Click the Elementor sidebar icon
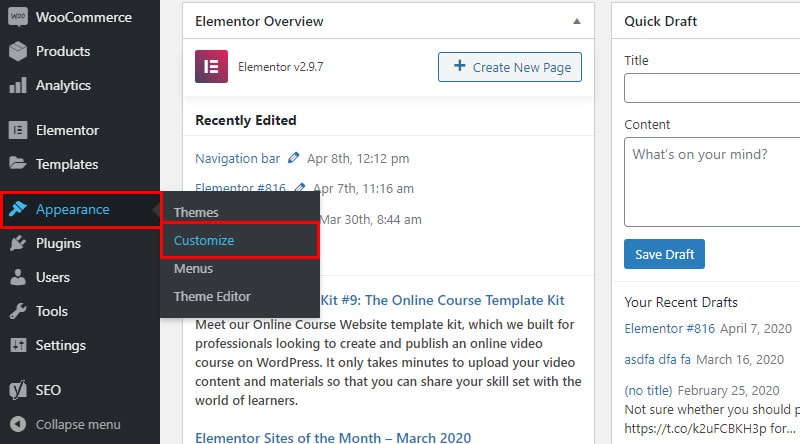The width and height of the screenshot is (800, 444). tap(18, 130)
